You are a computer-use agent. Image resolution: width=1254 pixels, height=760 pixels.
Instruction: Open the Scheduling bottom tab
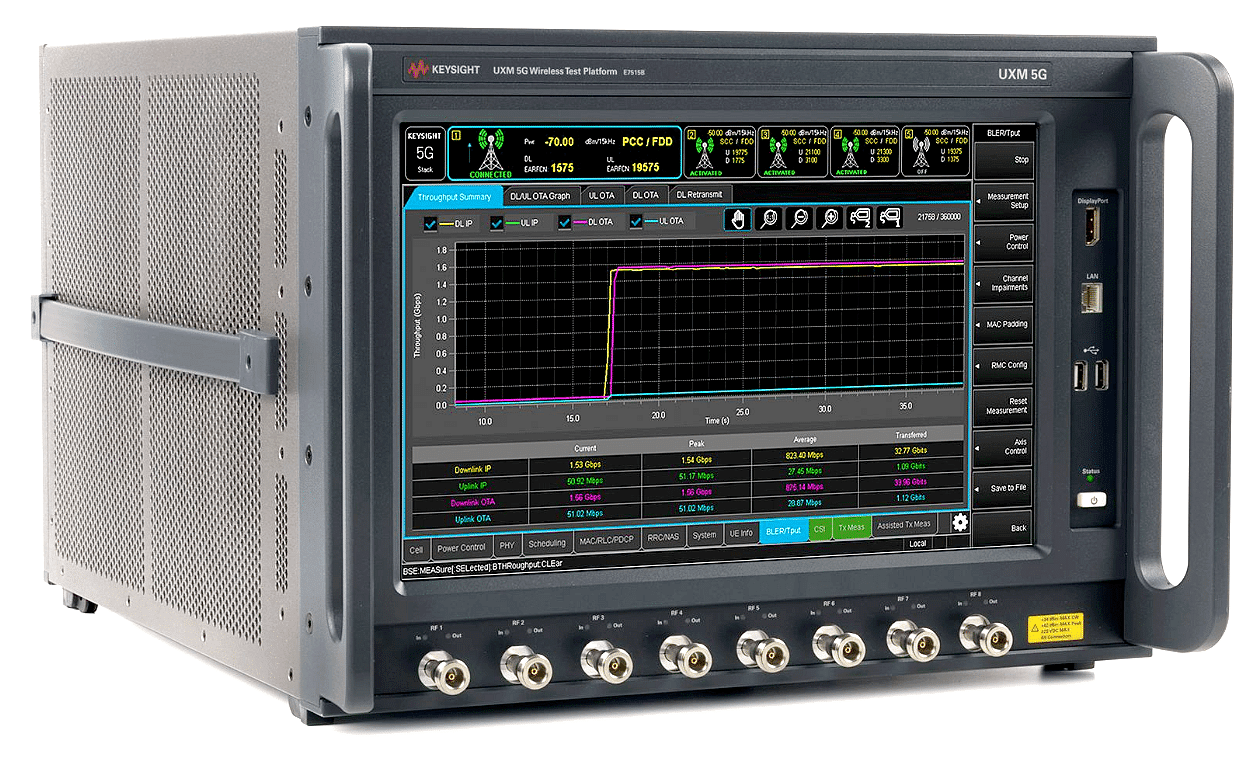click(x=547, y=544)
